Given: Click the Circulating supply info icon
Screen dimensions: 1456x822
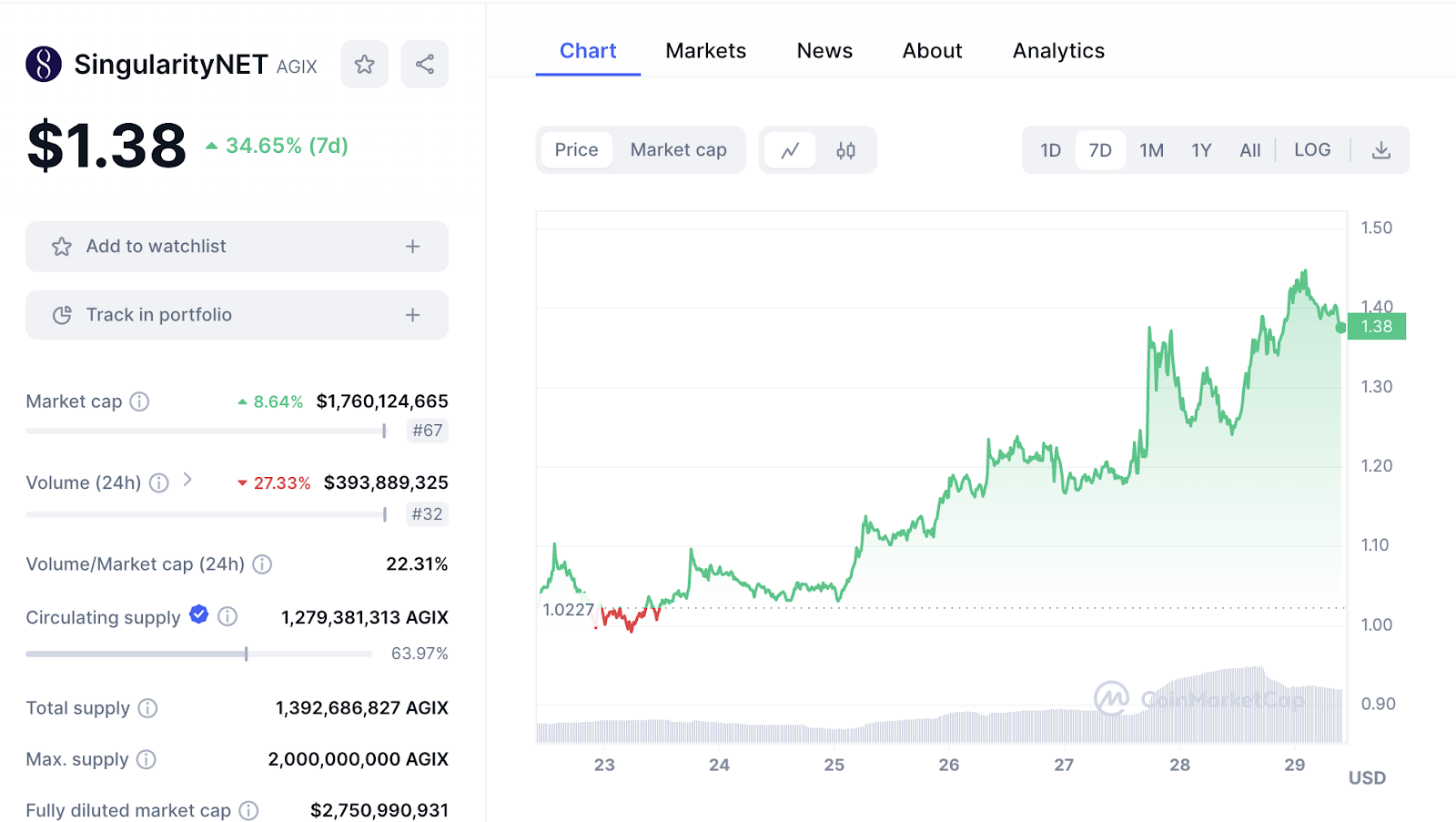Looking at the screenshot, I should tap(228, 617).
